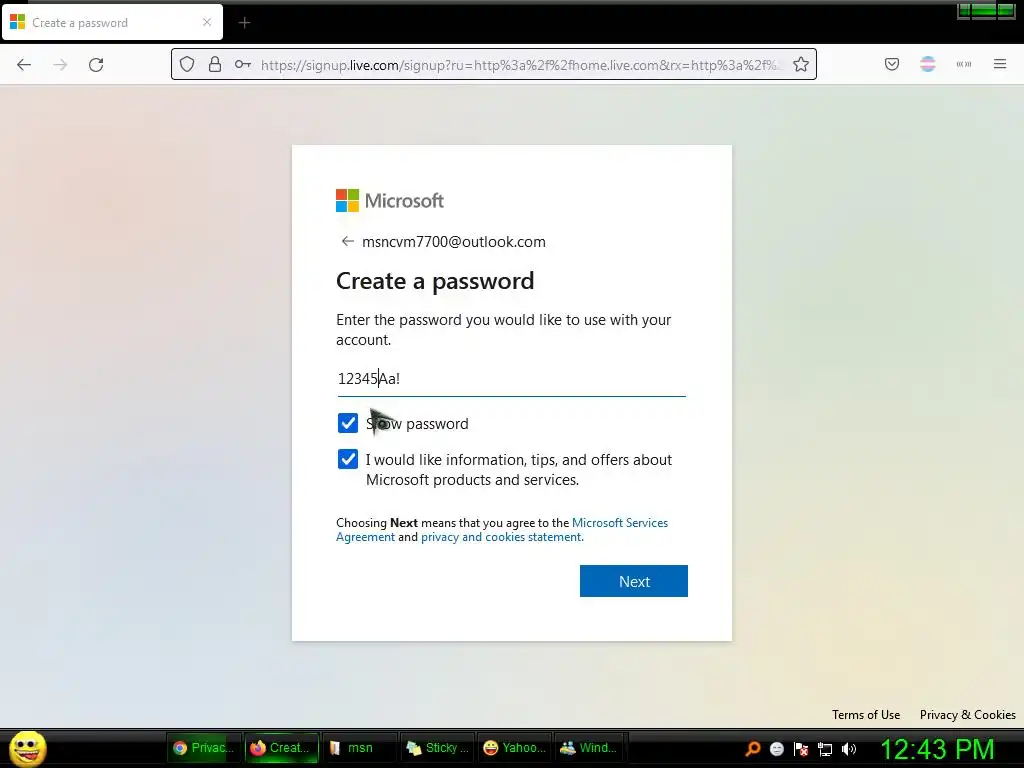Click the smiley face start button
Viewport: 1024px width, 768px height.
pos(27,748)
